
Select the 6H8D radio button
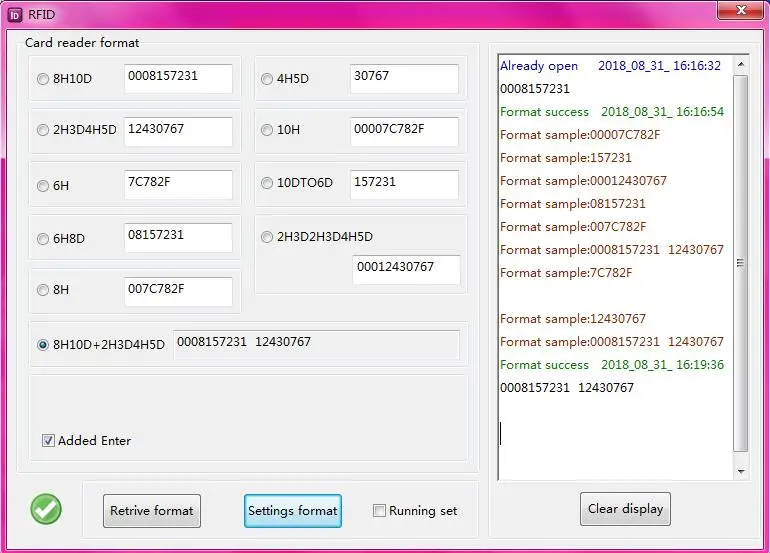tap(43, 239)
